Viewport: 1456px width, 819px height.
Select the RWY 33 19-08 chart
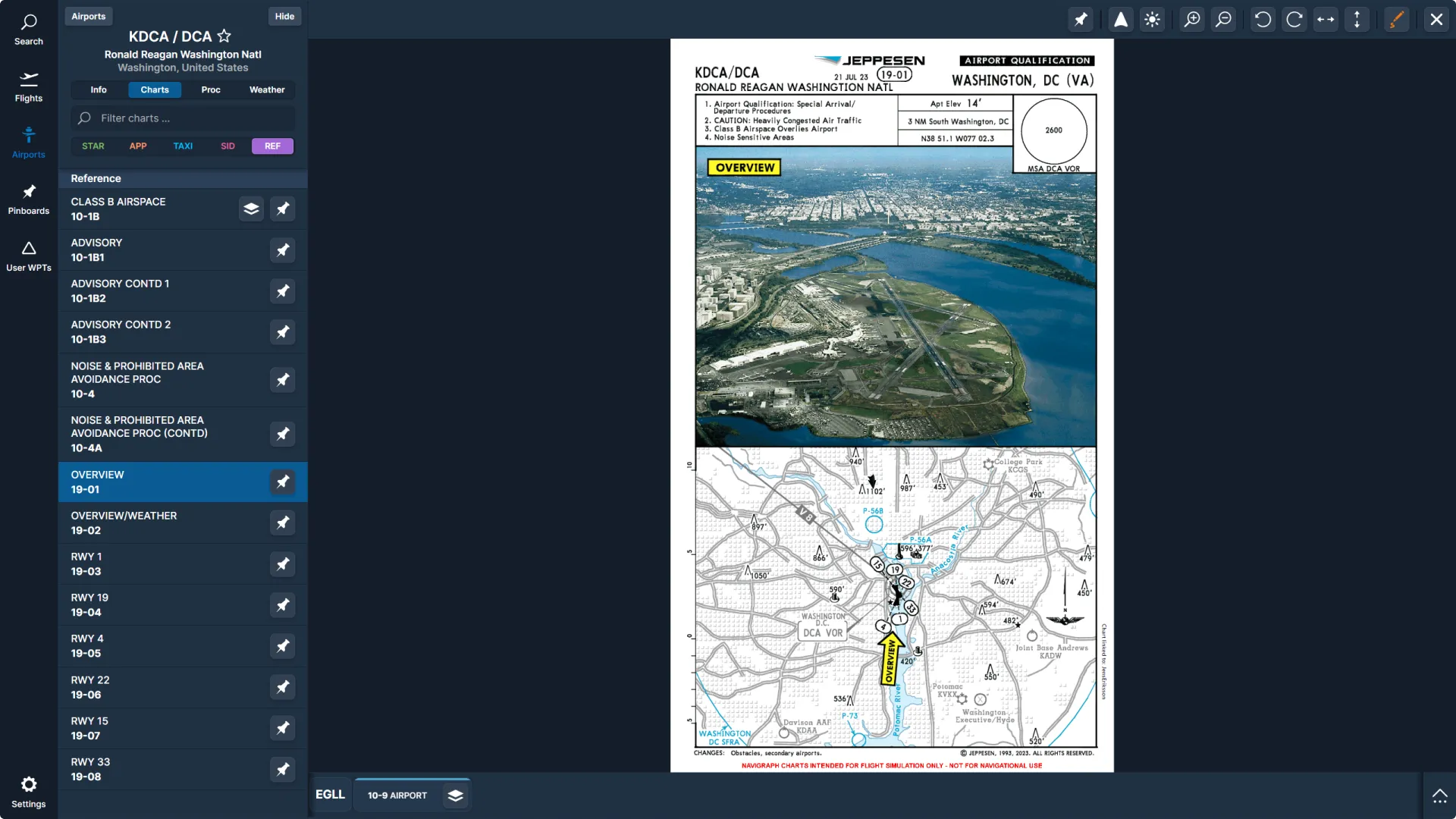pos(152,768)
